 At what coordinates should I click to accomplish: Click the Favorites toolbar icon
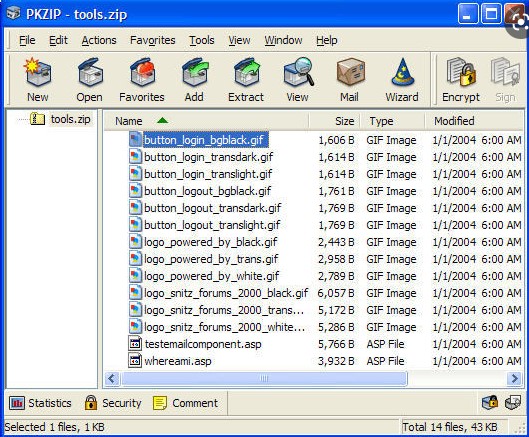[x=142, y=72]
